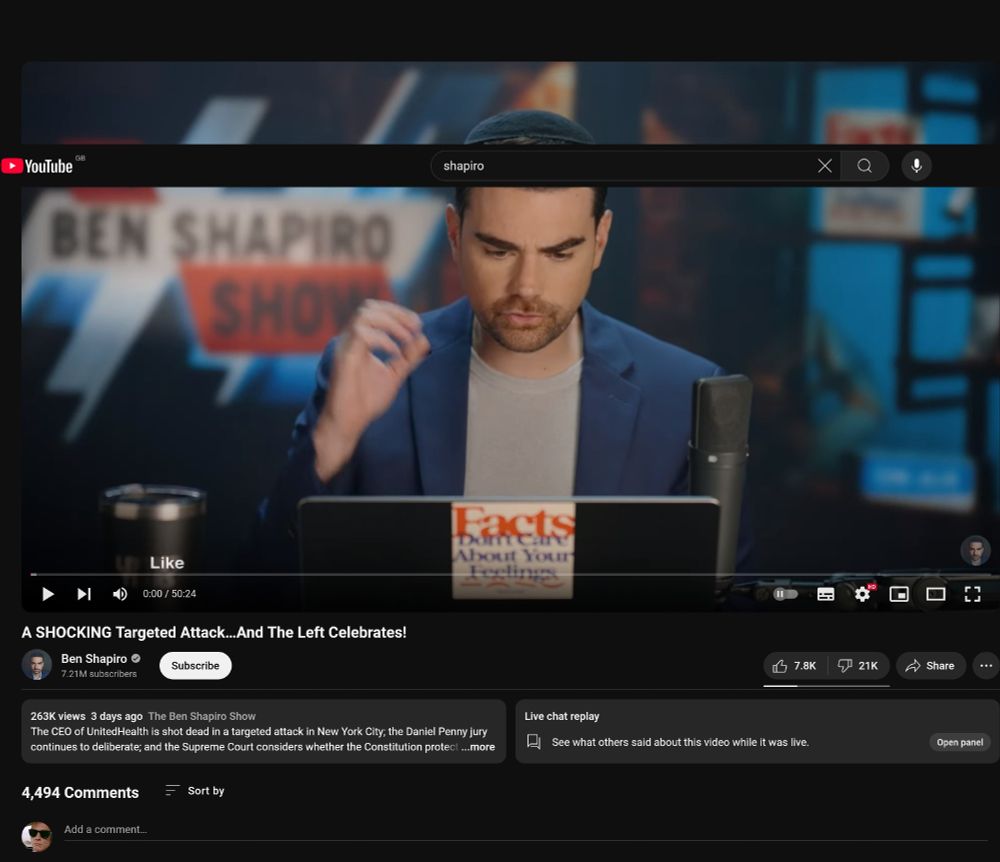
Task: Click the '4,494 Comments' heading
Action: [80, 793]
